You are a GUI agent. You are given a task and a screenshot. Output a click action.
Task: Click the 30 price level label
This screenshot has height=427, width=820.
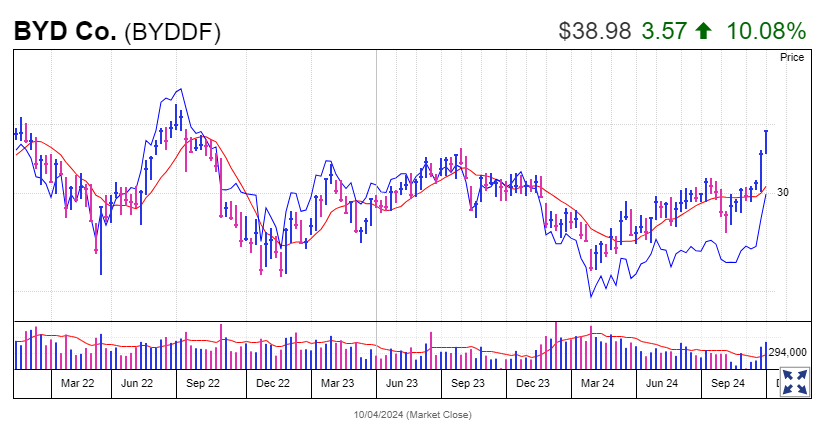tap(782, 192)
